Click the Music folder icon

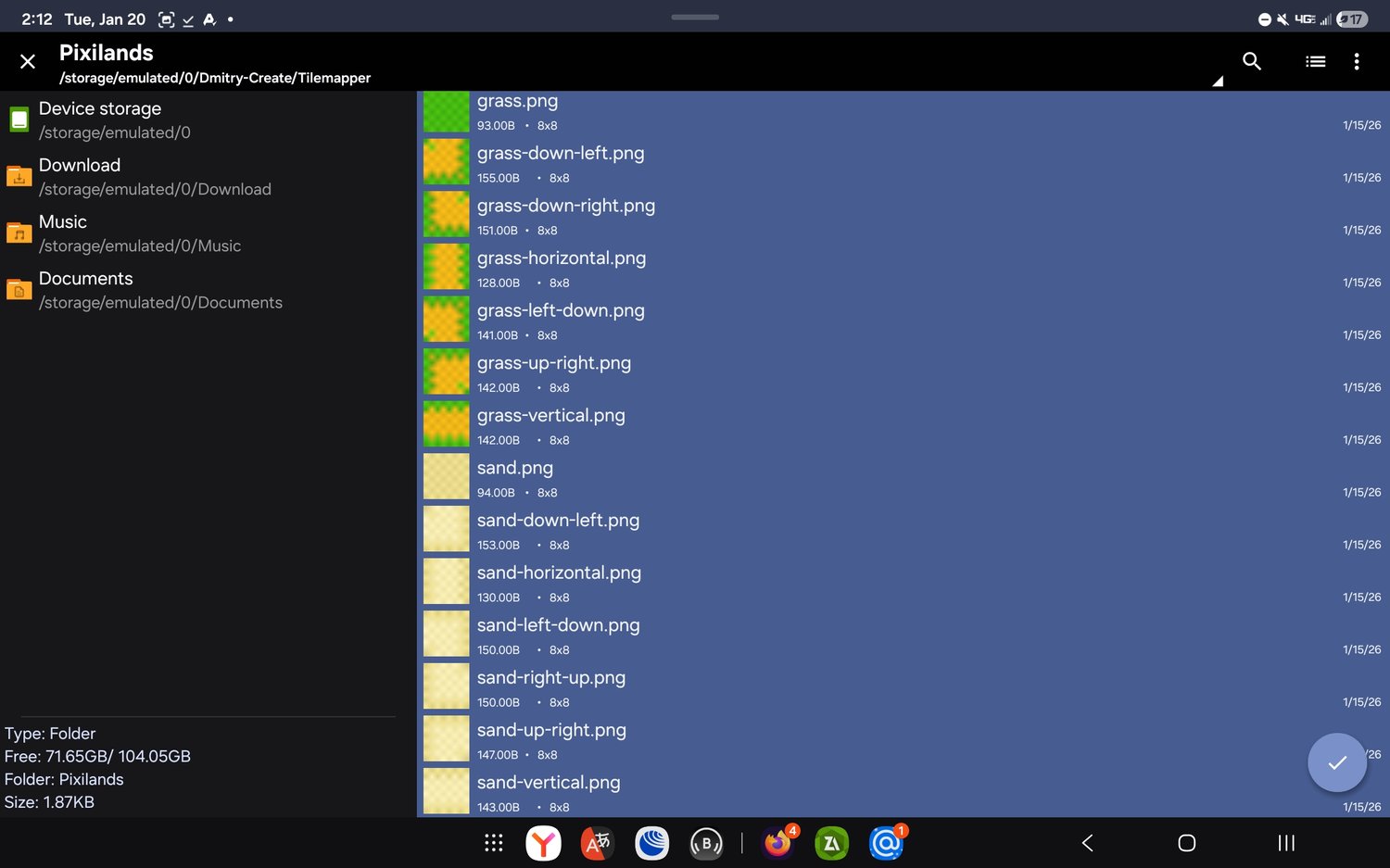point(19,233)
